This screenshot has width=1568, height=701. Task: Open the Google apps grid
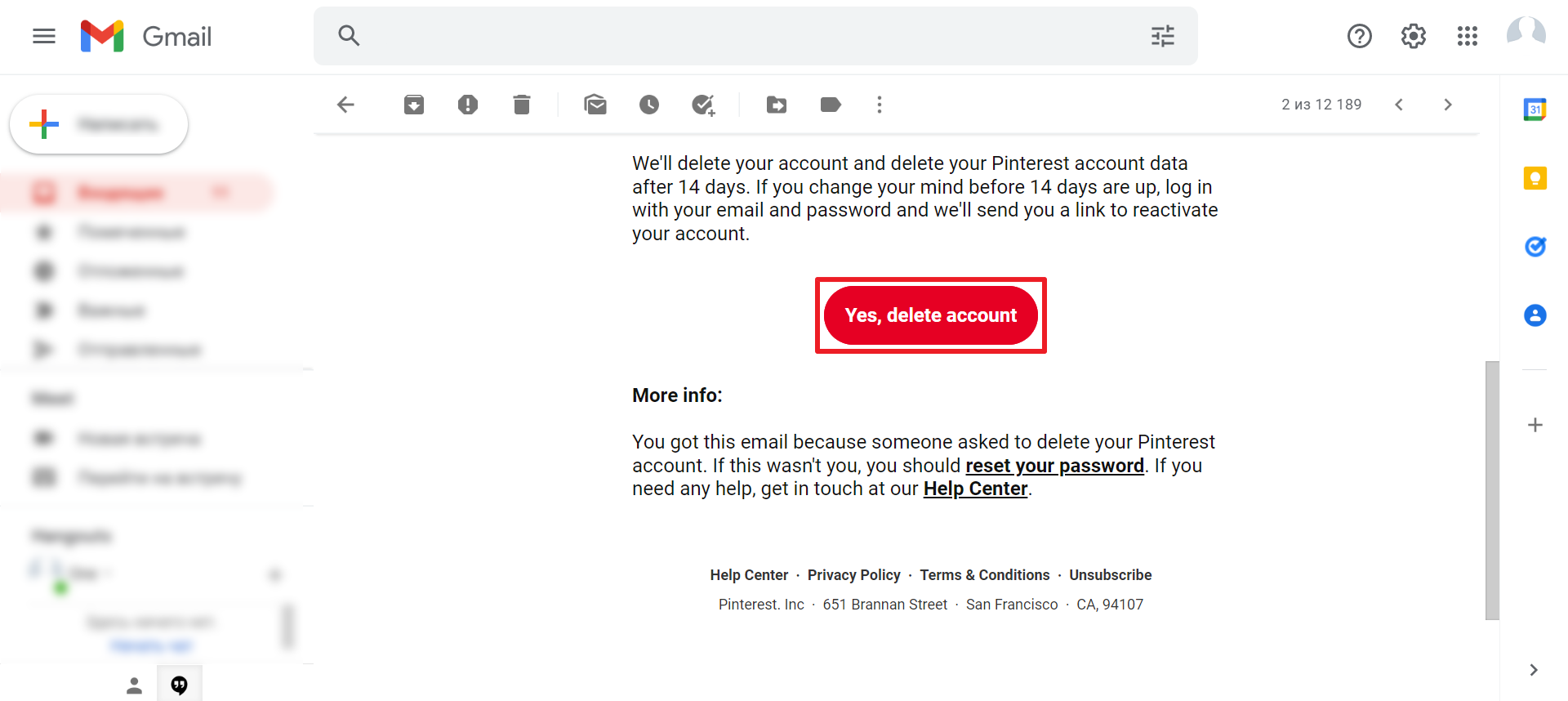[1467, 36]
